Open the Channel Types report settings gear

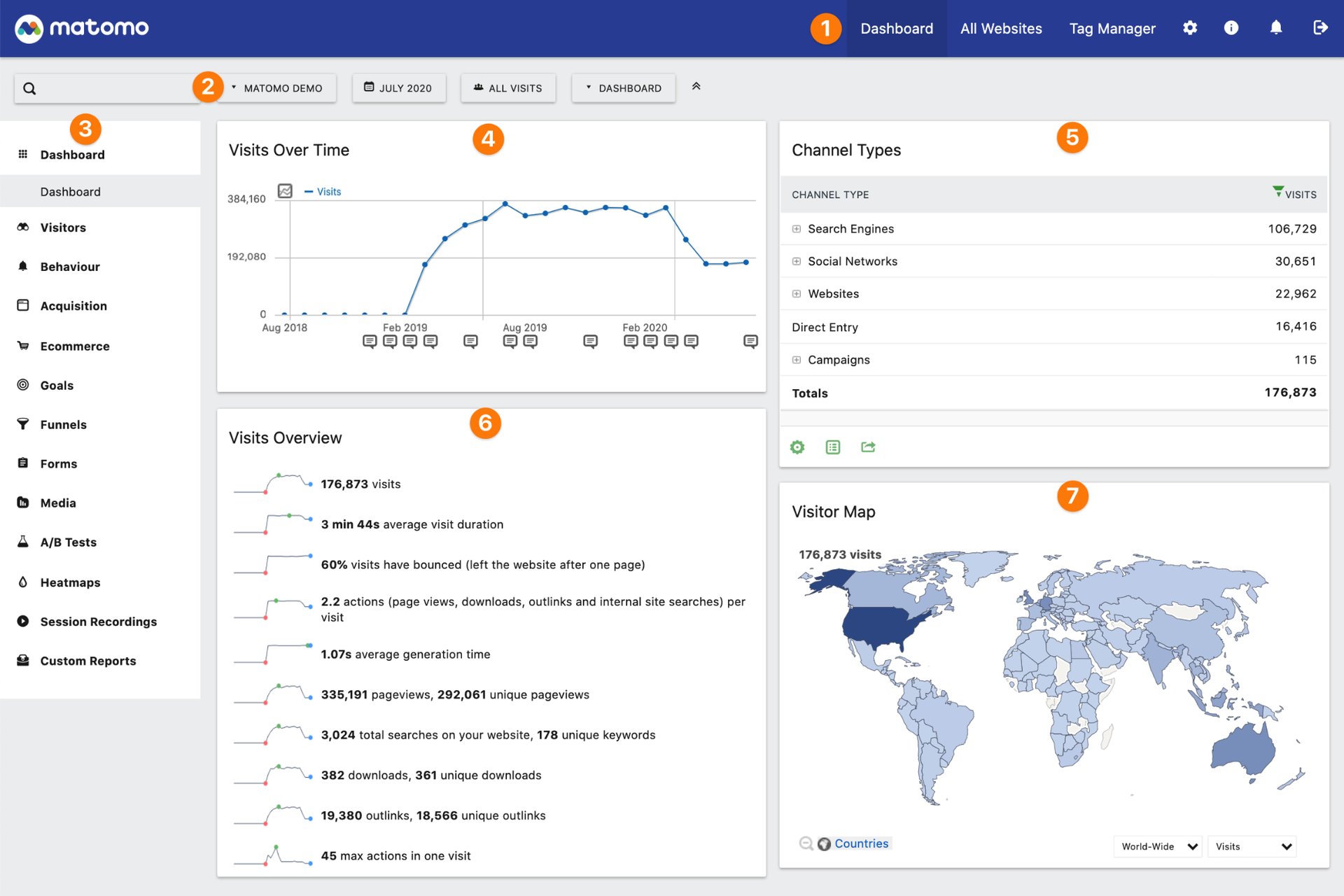(797, 447)
